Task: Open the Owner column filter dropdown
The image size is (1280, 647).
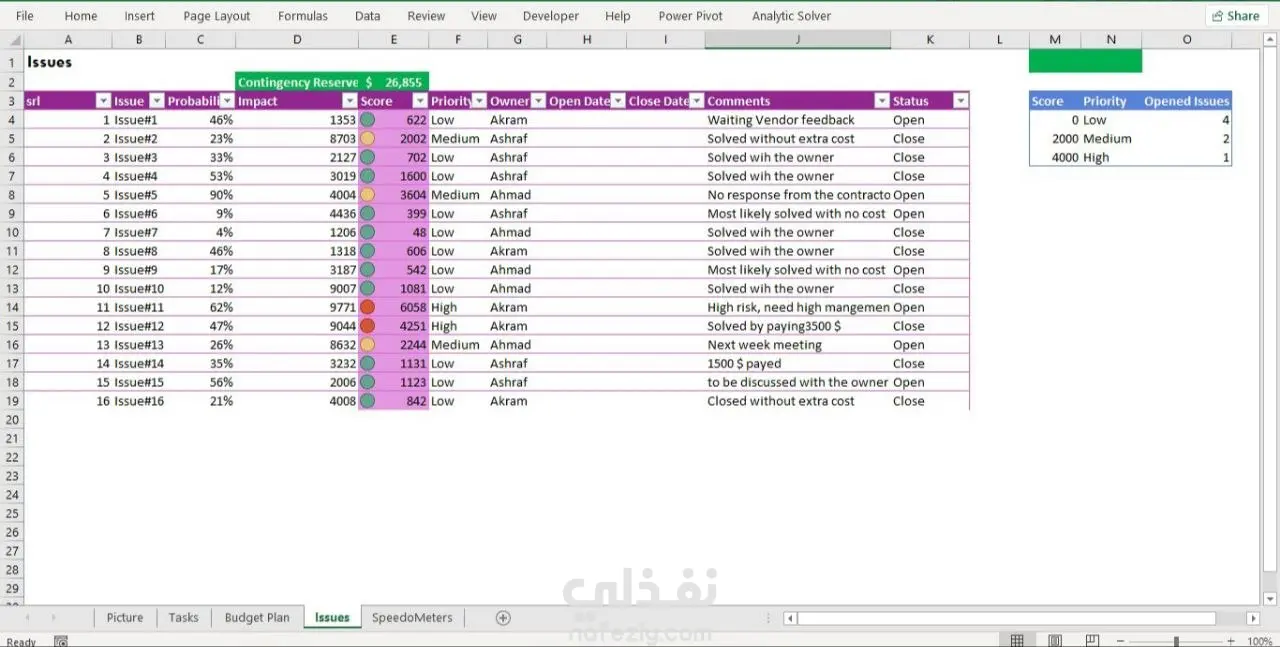Action: coord(538,101)
